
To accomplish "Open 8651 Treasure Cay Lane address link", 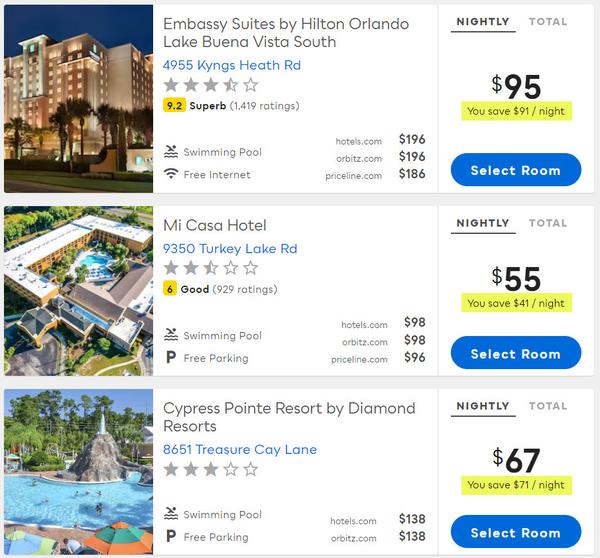I will click(240, 449).
